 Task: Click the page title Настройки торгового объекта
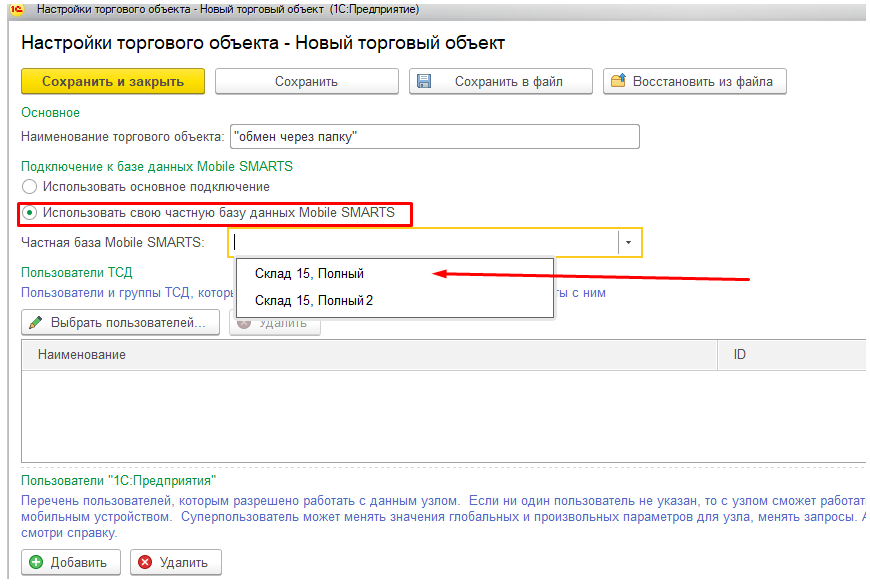coord(263,43)
